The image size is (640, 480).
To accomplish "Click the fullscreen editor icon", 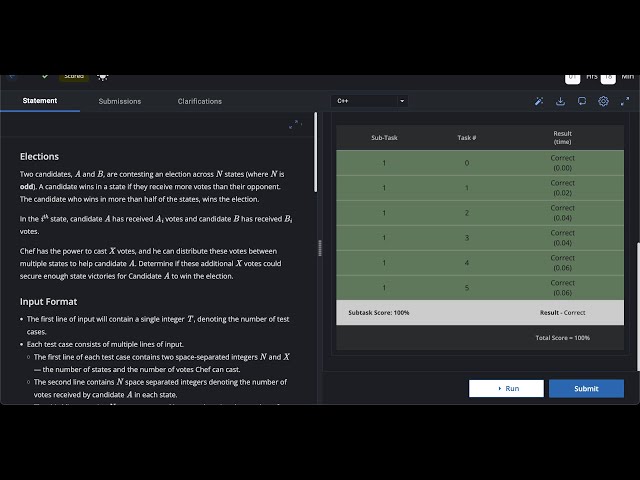I will (x=625, y=101).
